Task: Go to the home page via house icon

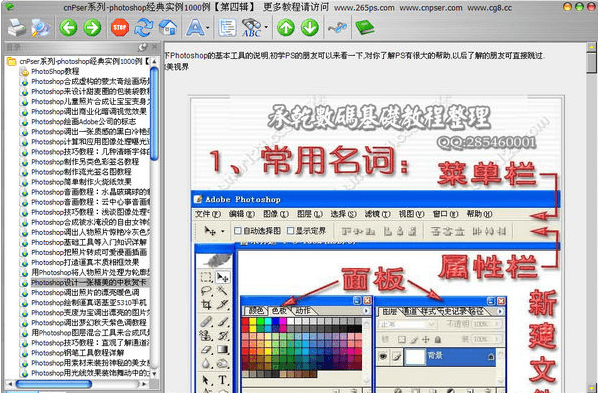Action: point(168,27)
